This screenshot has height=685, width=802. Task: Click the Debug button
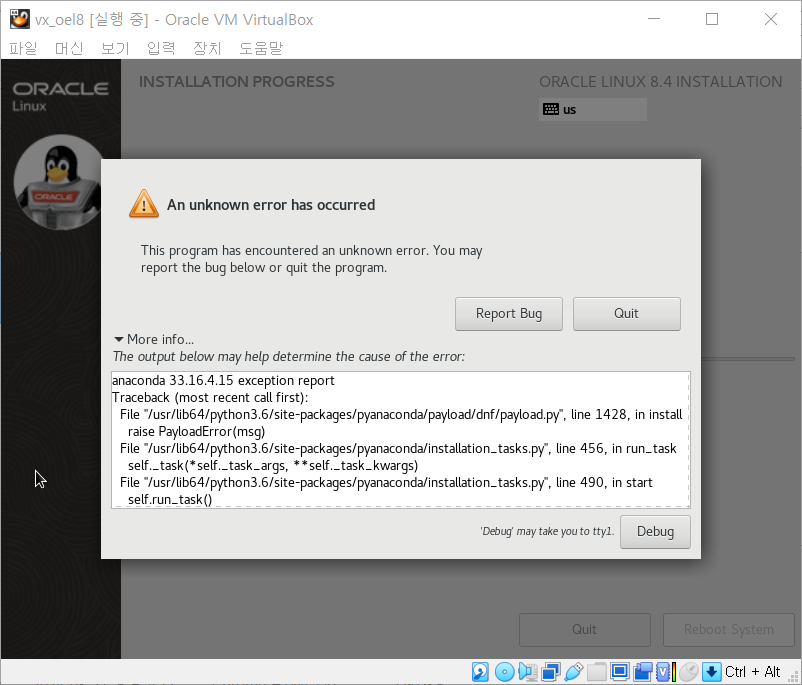coord(655,532)
